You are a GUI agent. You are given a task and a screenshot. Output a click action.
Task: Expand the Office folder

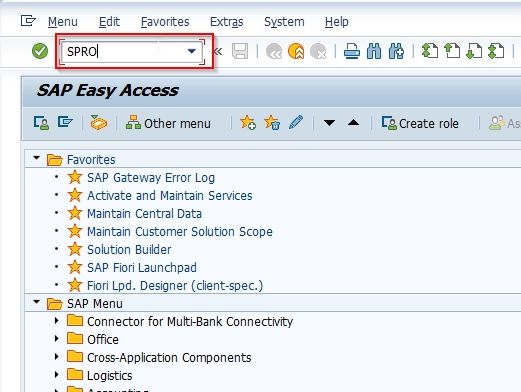tap(57, 339)
